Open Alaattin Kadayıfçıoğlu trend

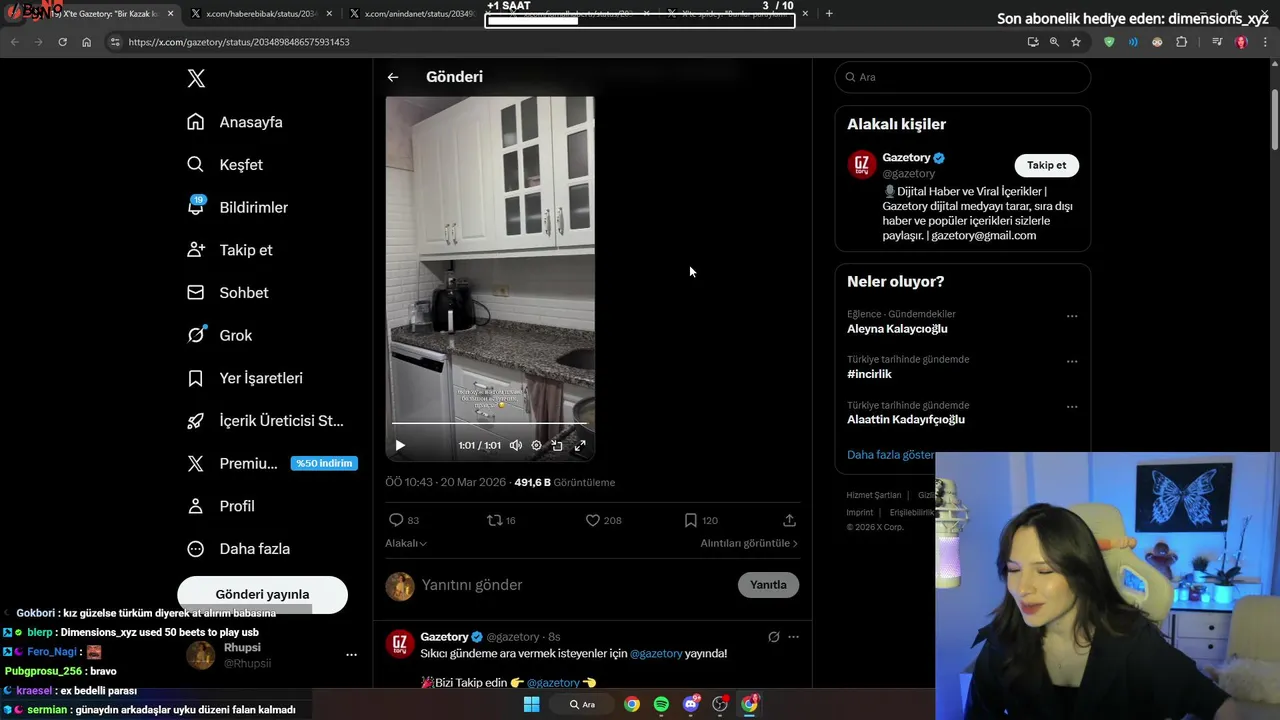click(x=906, y=420)
